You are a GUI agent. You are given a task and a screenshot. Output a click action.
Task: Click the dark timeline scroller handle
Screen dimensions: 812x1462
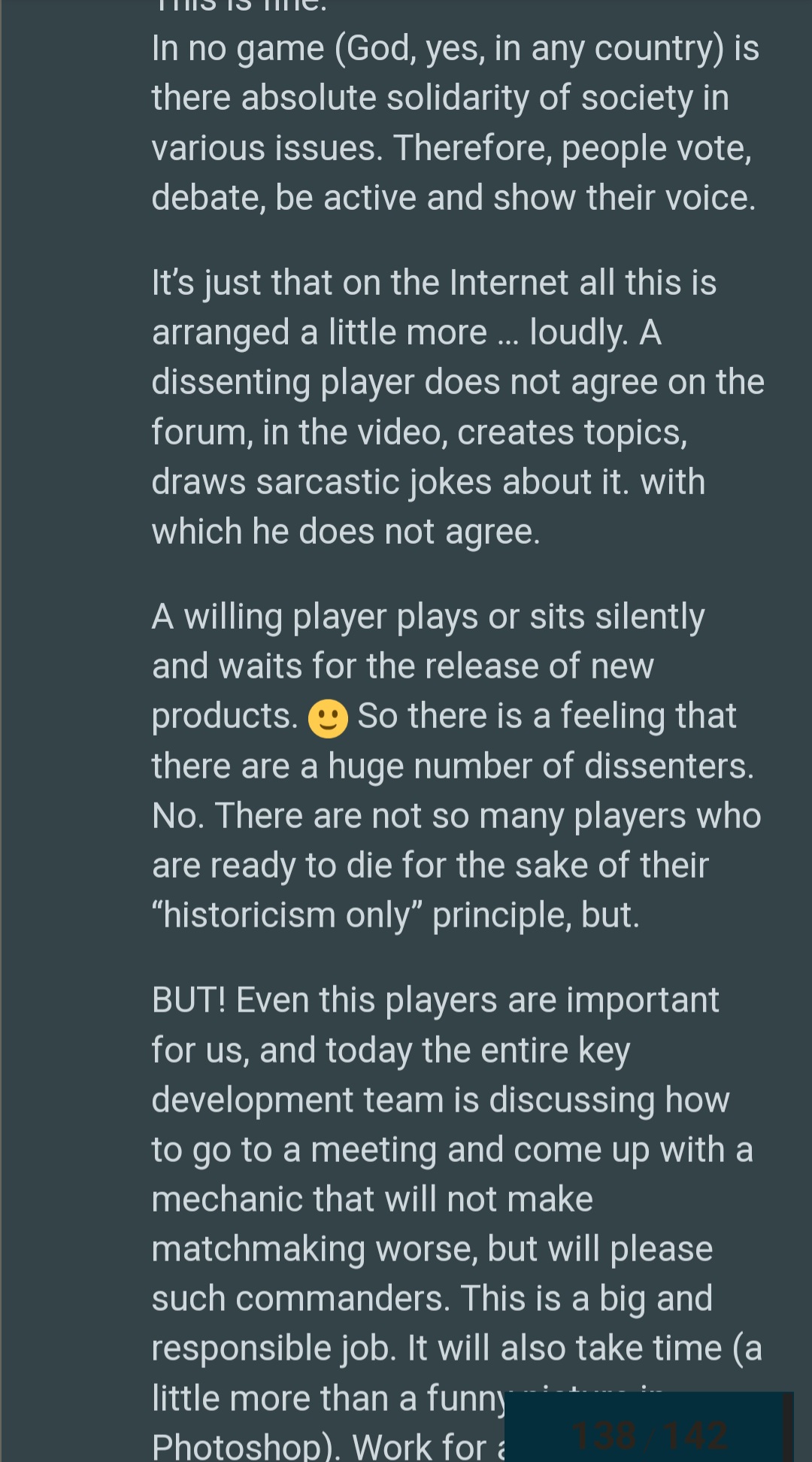(786, 1427)
